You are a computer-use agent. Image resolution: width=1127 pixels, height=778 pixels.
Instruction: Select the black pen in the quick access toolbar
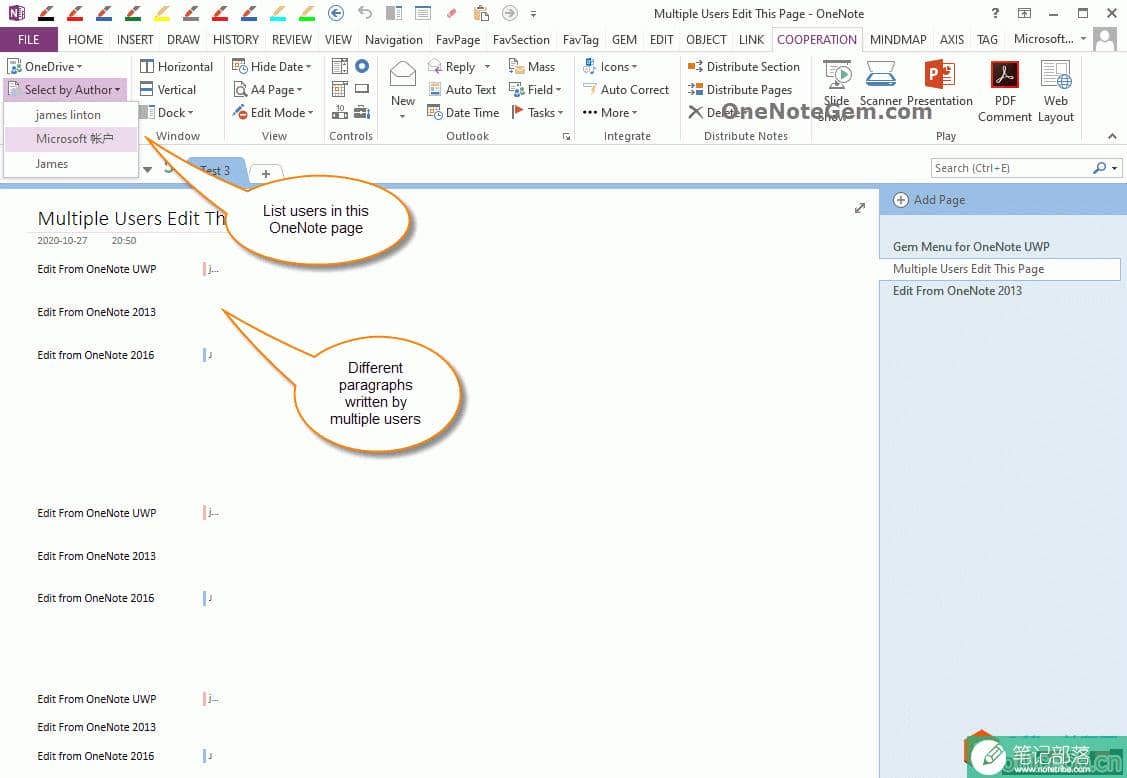click(46, 13)
